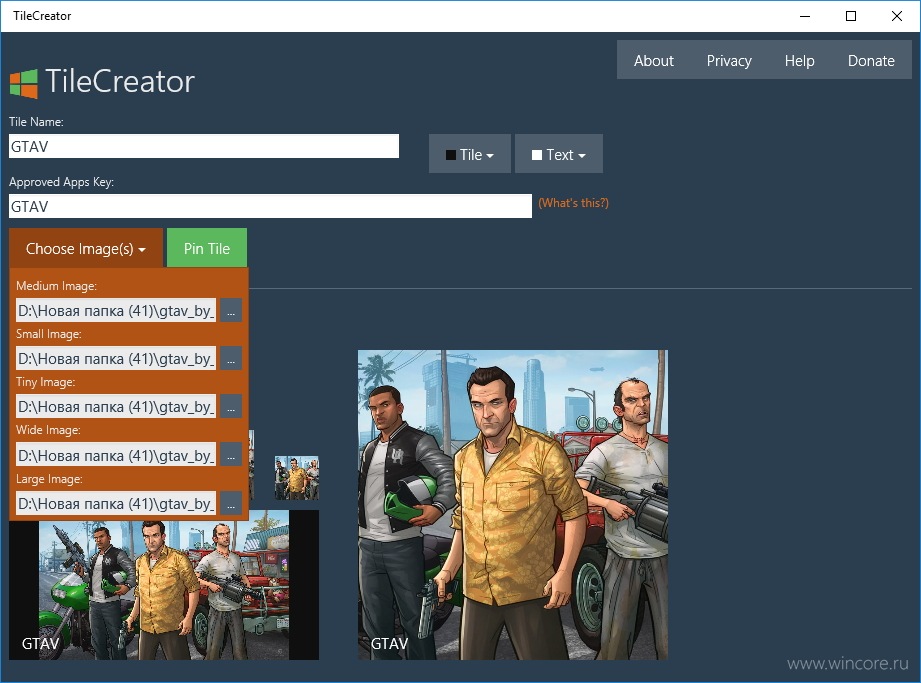Viewport: 921px width, 683px height.
Task: Click the Approved Apps Key input field
Action: point(270,206)
